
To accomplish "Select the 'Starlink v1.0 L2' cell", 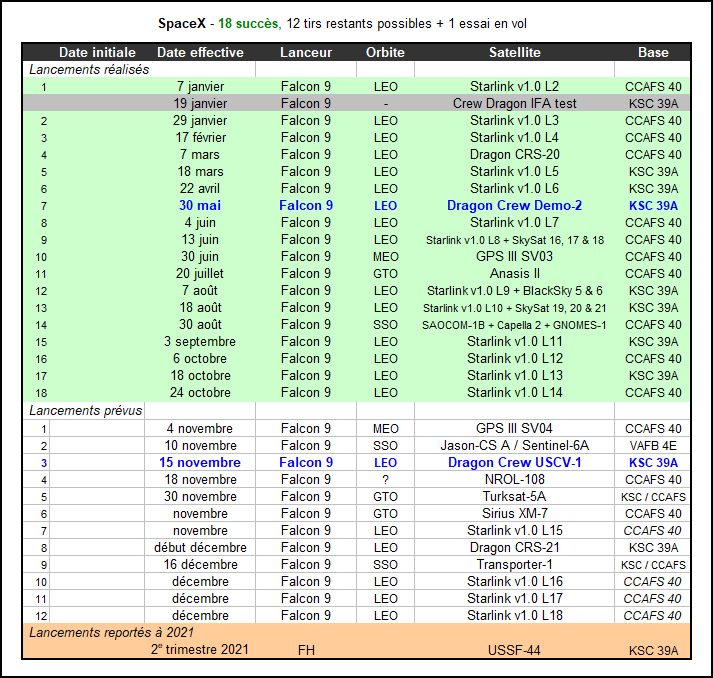I will tap(515, 86).
